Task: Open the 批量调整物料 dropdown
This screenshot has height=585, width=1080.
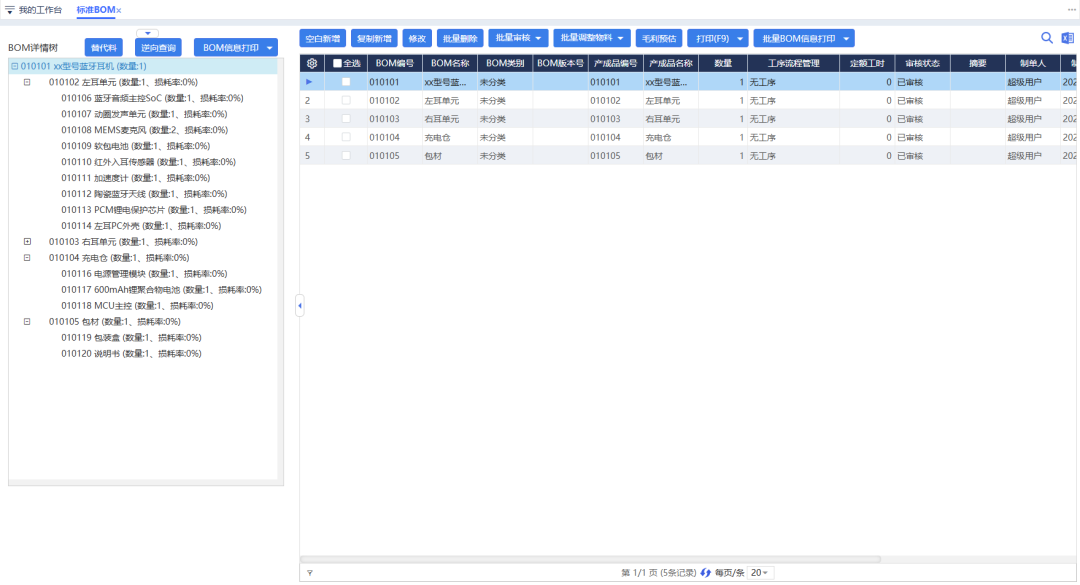Action: coord(621,38)
